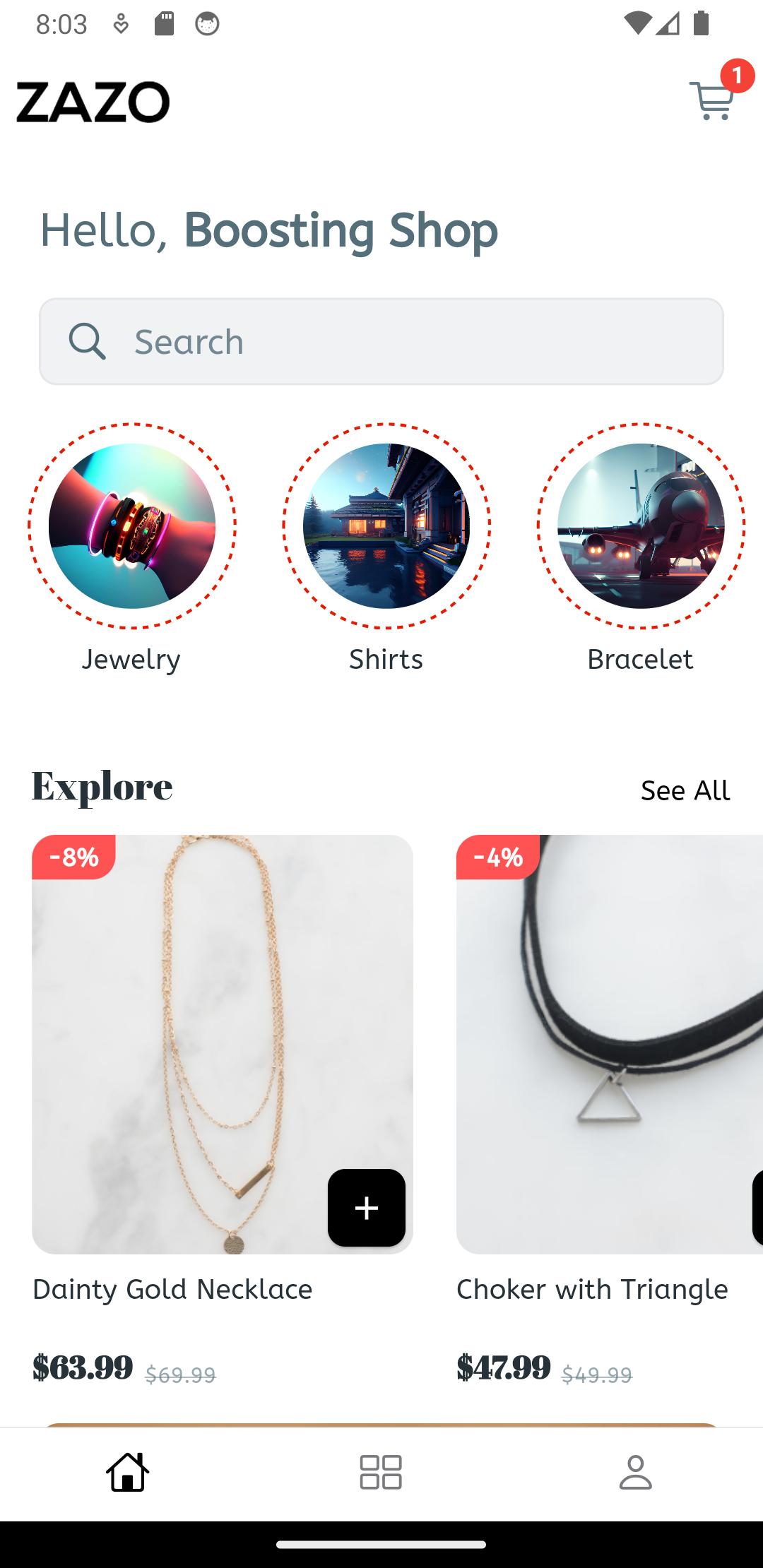Click See All in Explore
Viewport: 763px width, 1568px height.
685,790
